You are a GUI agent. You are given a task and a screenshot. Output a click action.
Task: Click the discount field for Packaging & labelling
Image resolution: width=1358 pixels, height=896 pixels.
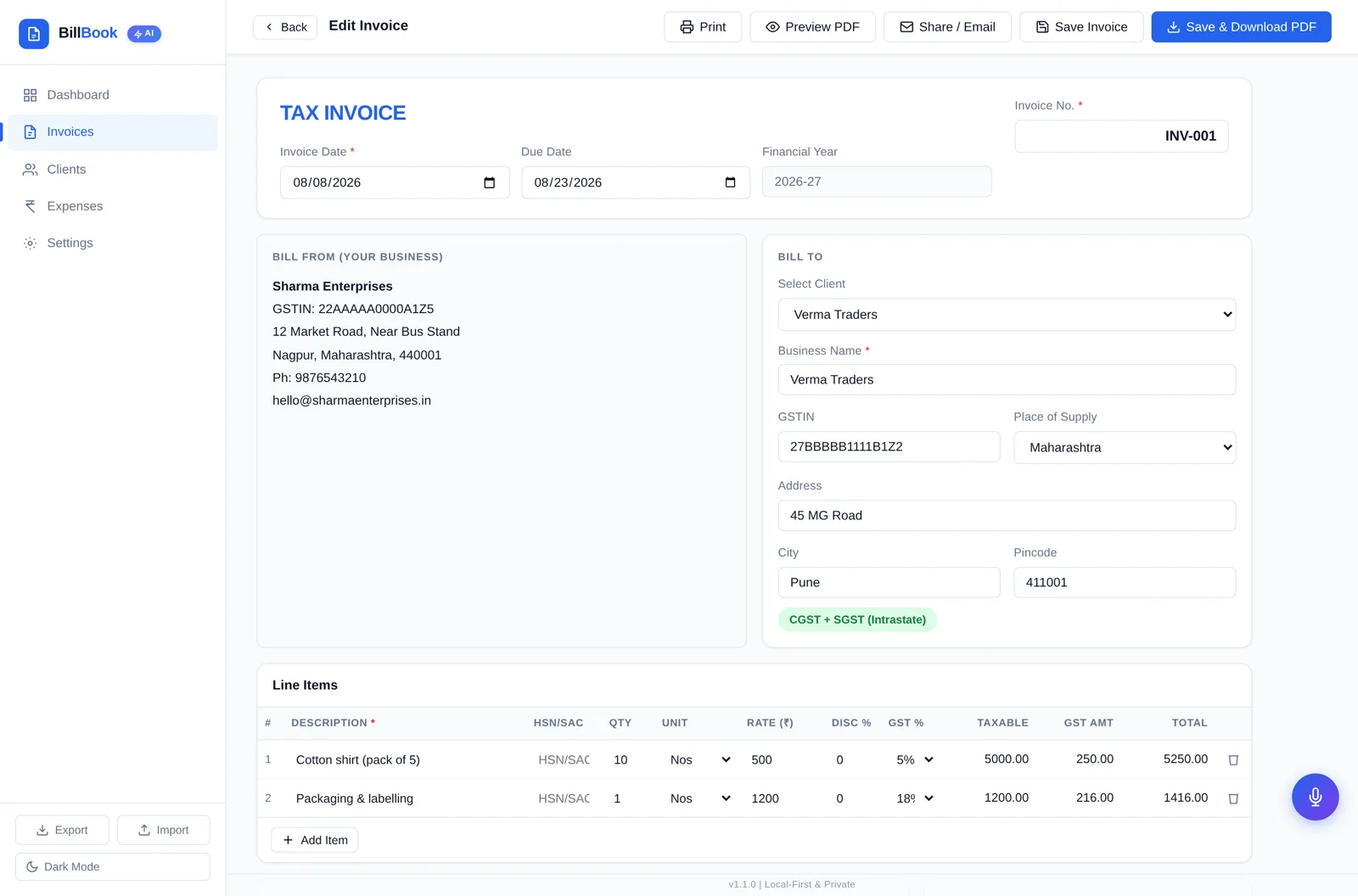tap(852, 798)
